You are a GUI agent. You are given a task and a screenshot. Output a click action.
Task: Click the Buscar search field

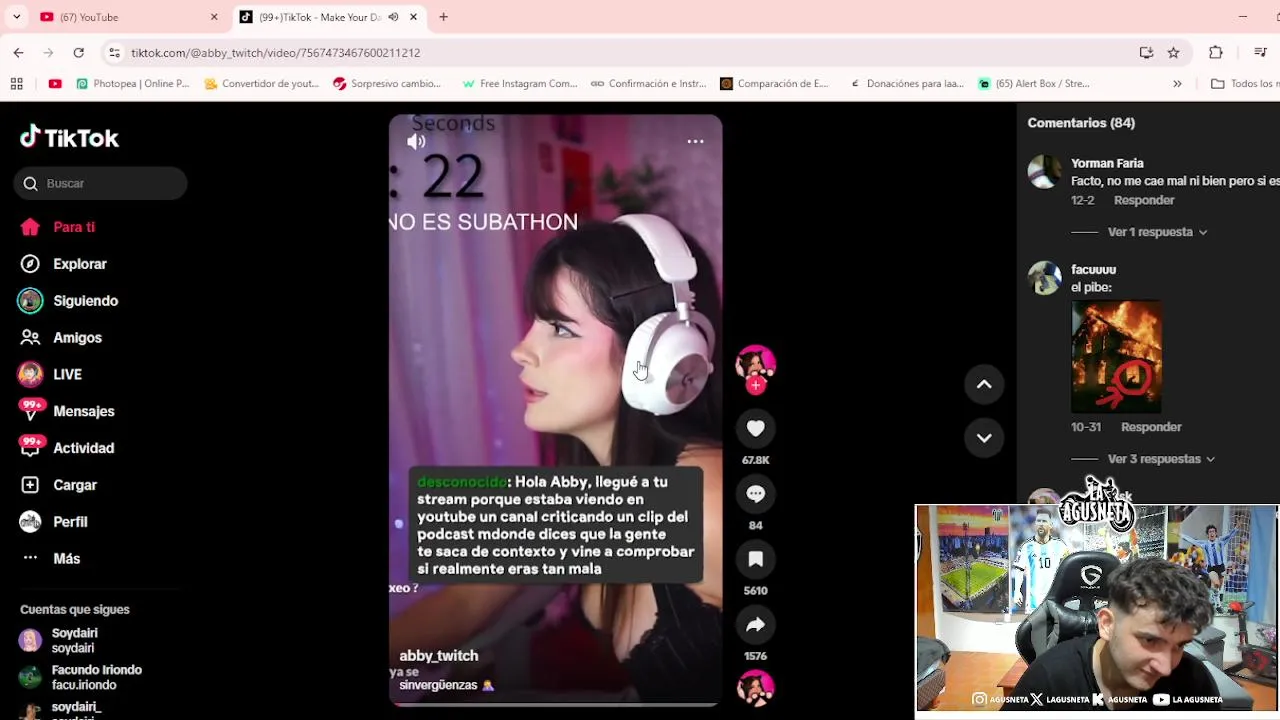pyautogui.click(x=100, y=183)
